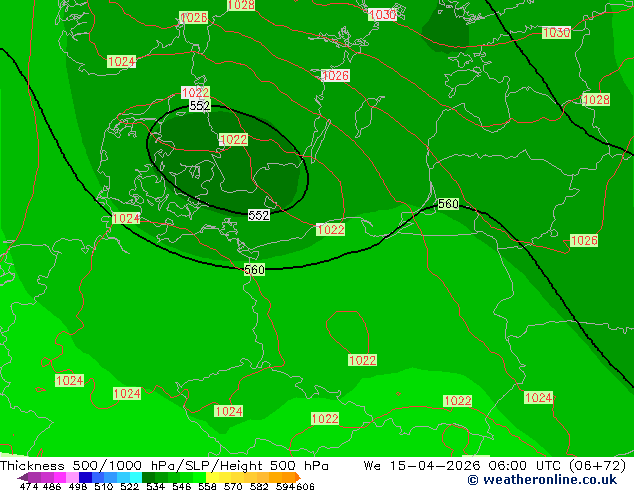Screen dimensions: 634x490
Task: Click the 1030 label near the top-right corner
Action: pyautogui.click(x=556, y=32)
